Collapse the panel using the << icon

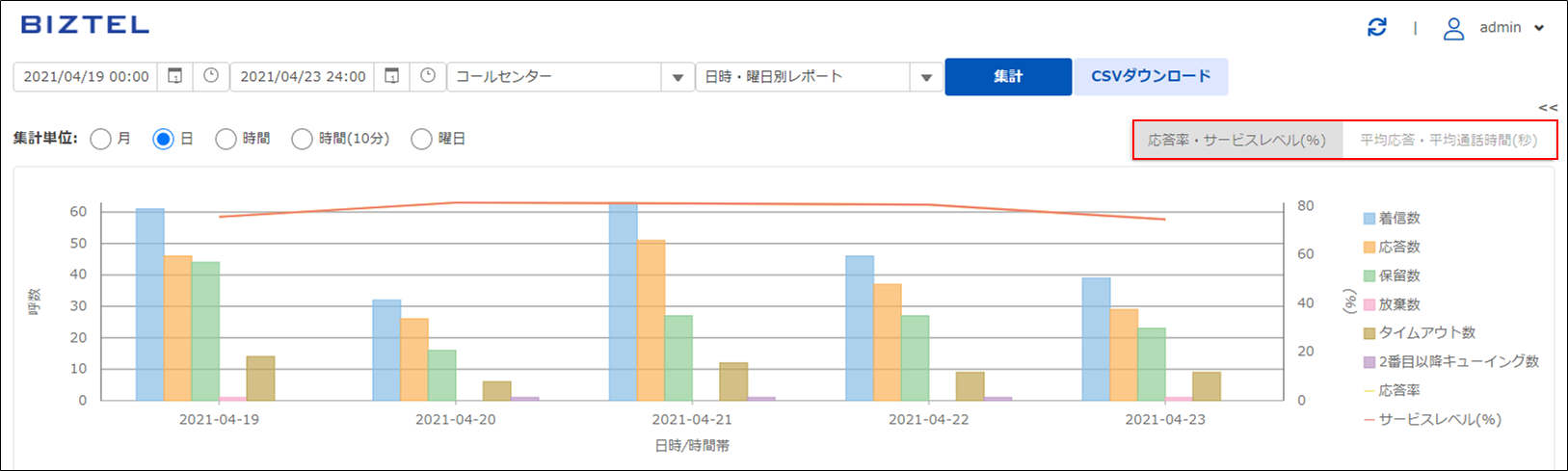(1548, 108)
